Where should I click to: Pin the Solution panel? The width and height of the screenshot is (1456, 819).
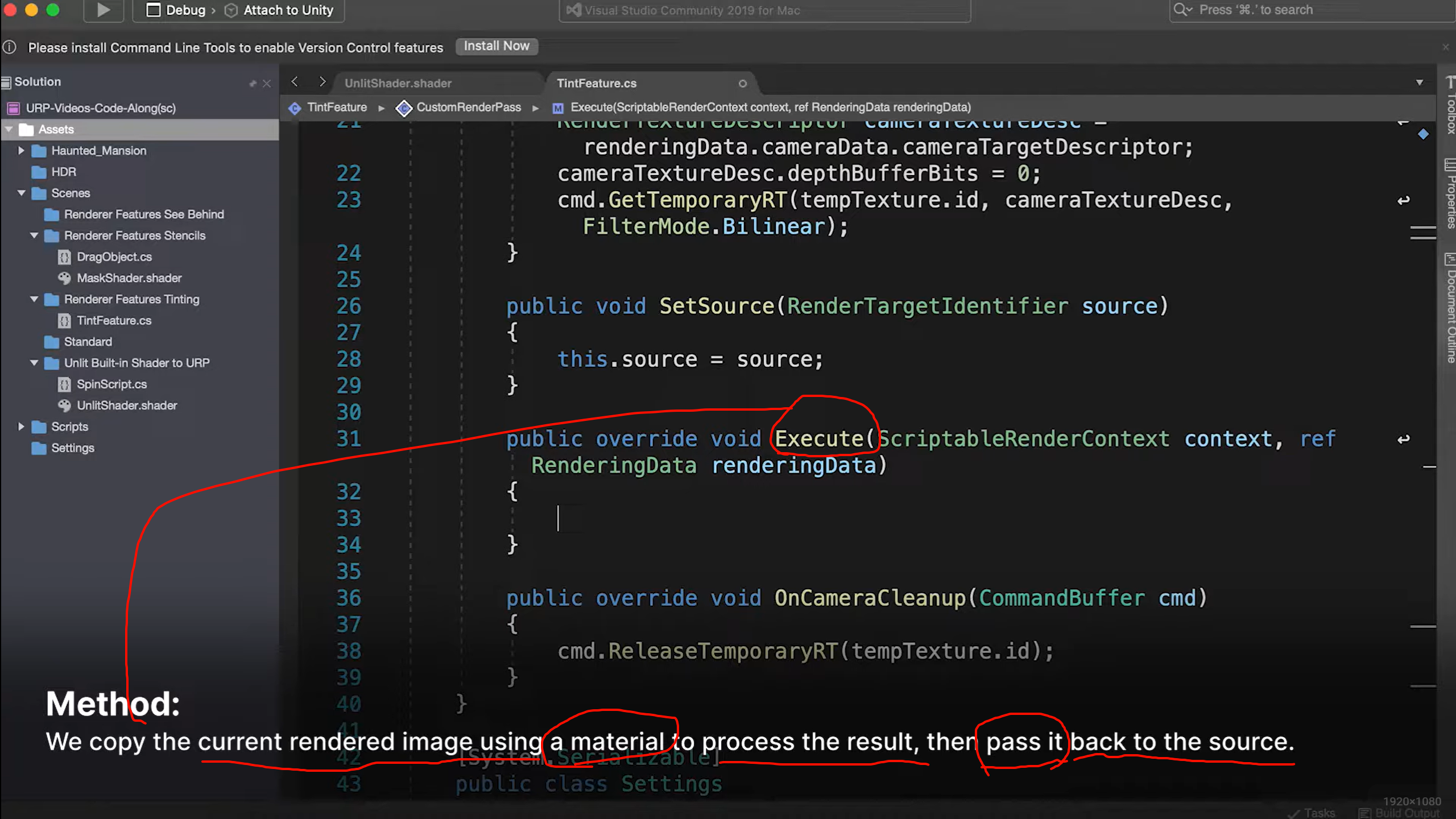click(253, 84)
